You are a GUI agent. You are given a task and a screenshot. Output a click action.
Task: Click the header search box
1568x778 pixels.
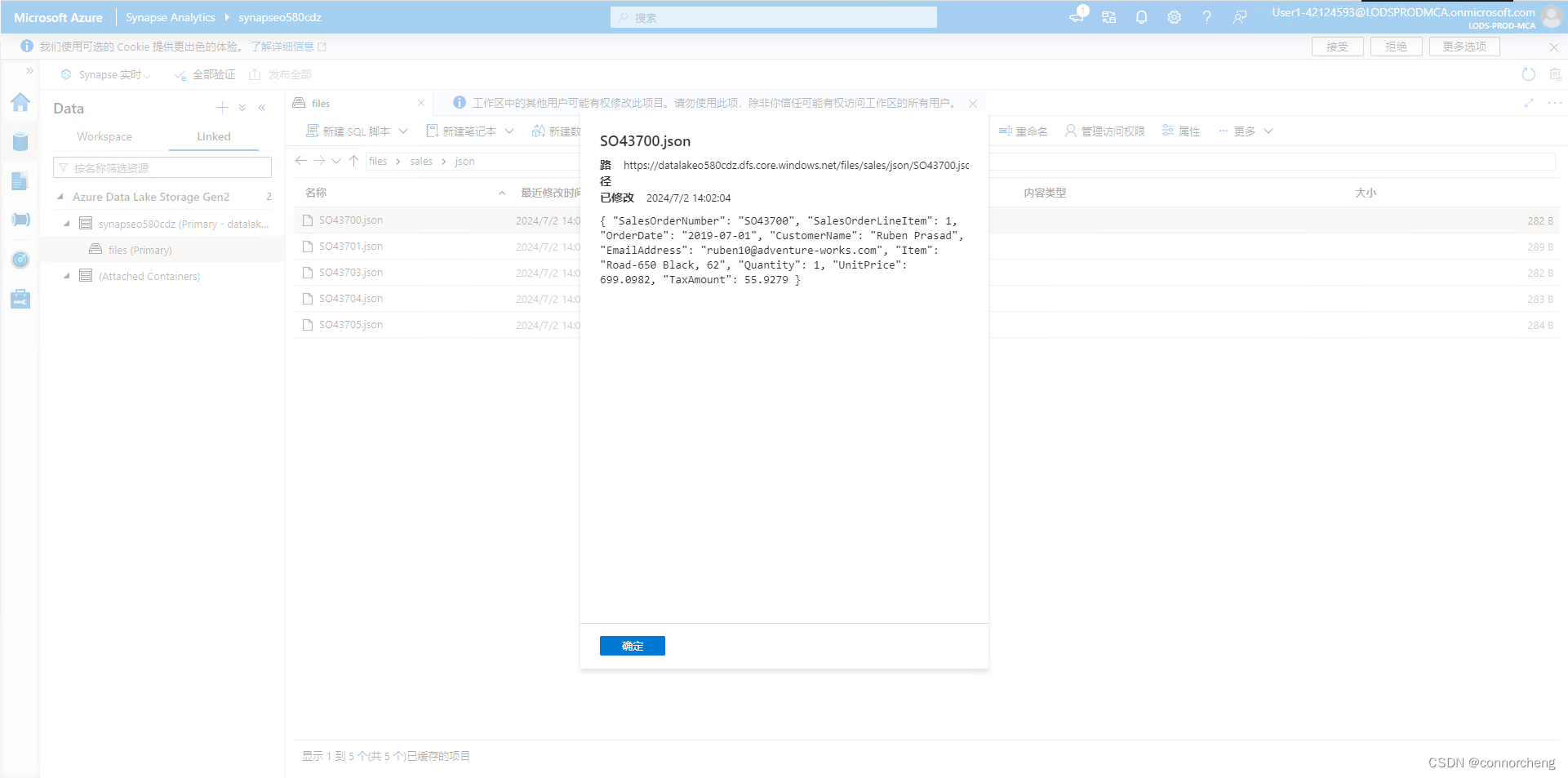click(x=774, y=17)
